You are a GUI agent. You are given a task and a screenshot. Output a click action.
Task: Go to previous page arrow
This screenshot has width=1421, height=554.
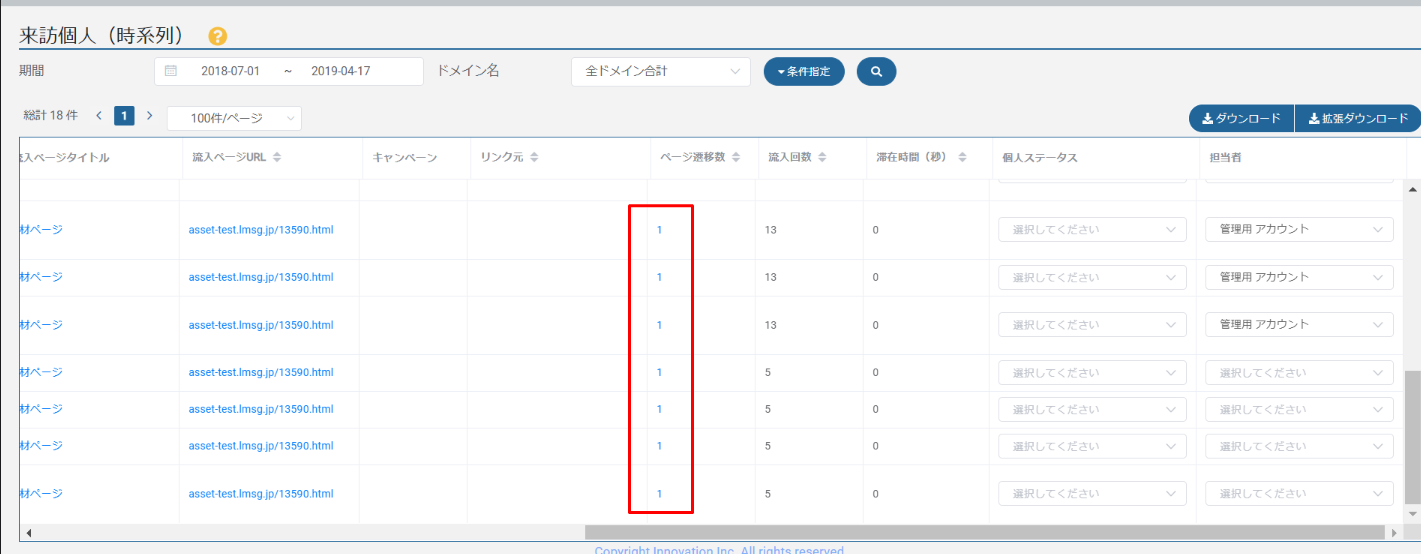coord(99,116)
